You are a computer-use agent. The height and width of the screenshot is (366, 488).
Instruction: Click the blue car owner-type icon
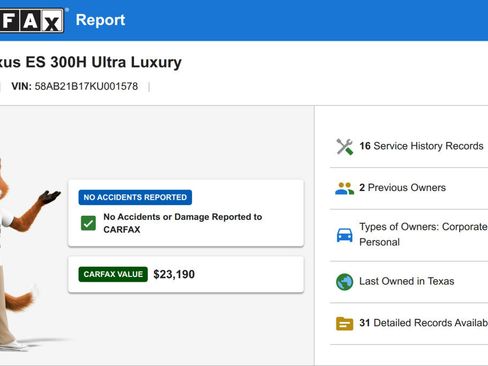coord(344,235)
